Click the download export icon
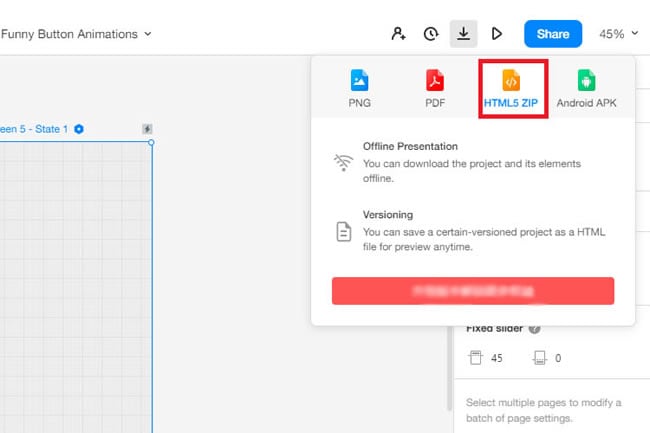Viewport: 650px width, 433px height. pos(463,34)
